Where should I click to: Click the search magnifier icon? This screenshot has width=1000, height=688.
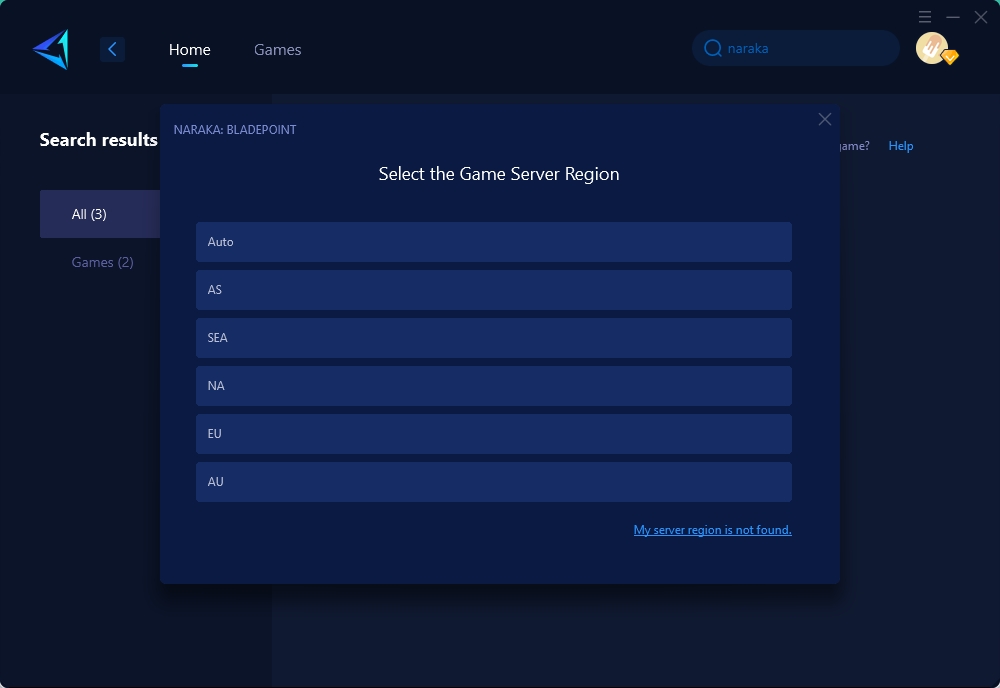[712, 48]
